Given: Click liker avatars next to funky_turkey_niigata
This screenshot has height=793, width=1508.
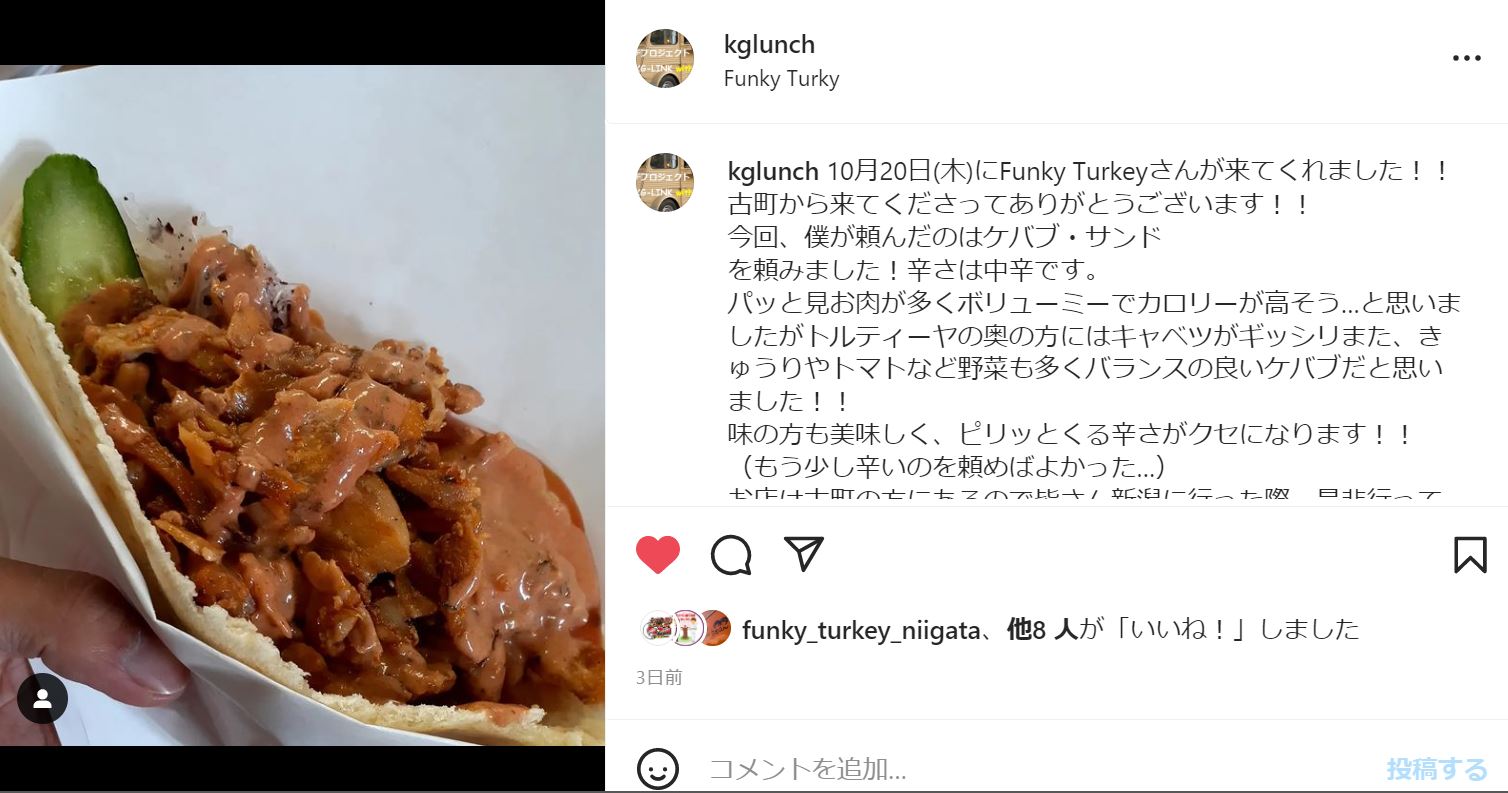Looking at the screenshot, I should click(x=686, y=628).
